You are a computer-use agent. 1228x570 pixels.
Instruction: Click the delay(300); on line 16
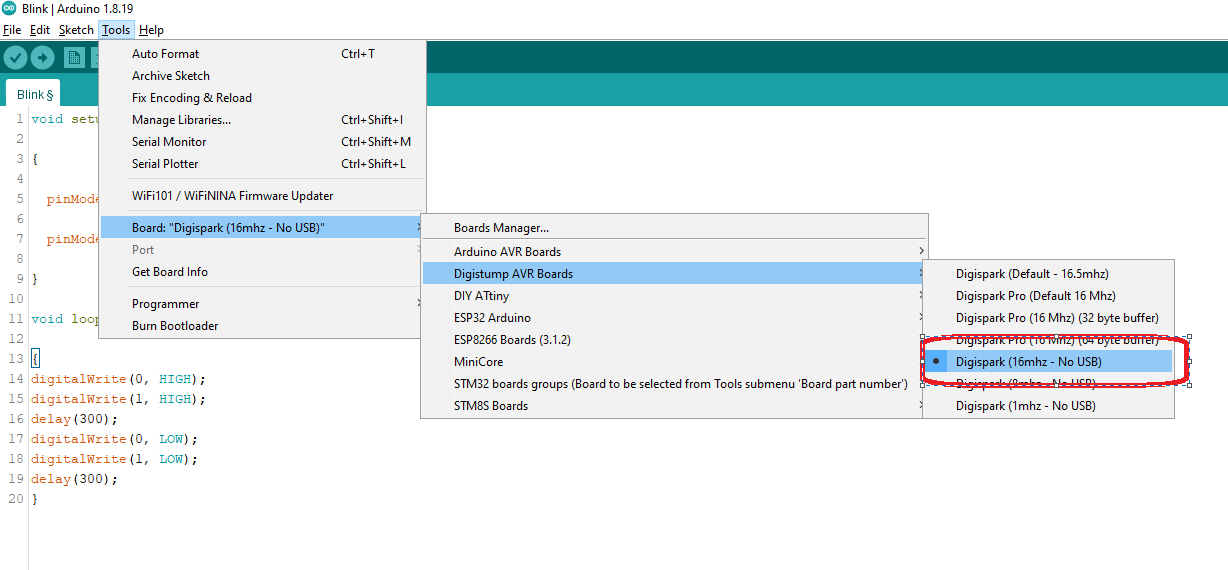pos(74,419)
